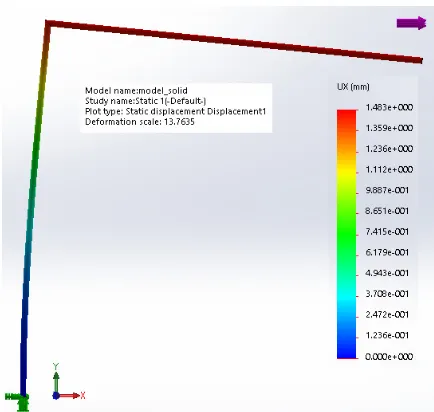
Task: Click legend value 1.236e-001
Action: (387, 335)
